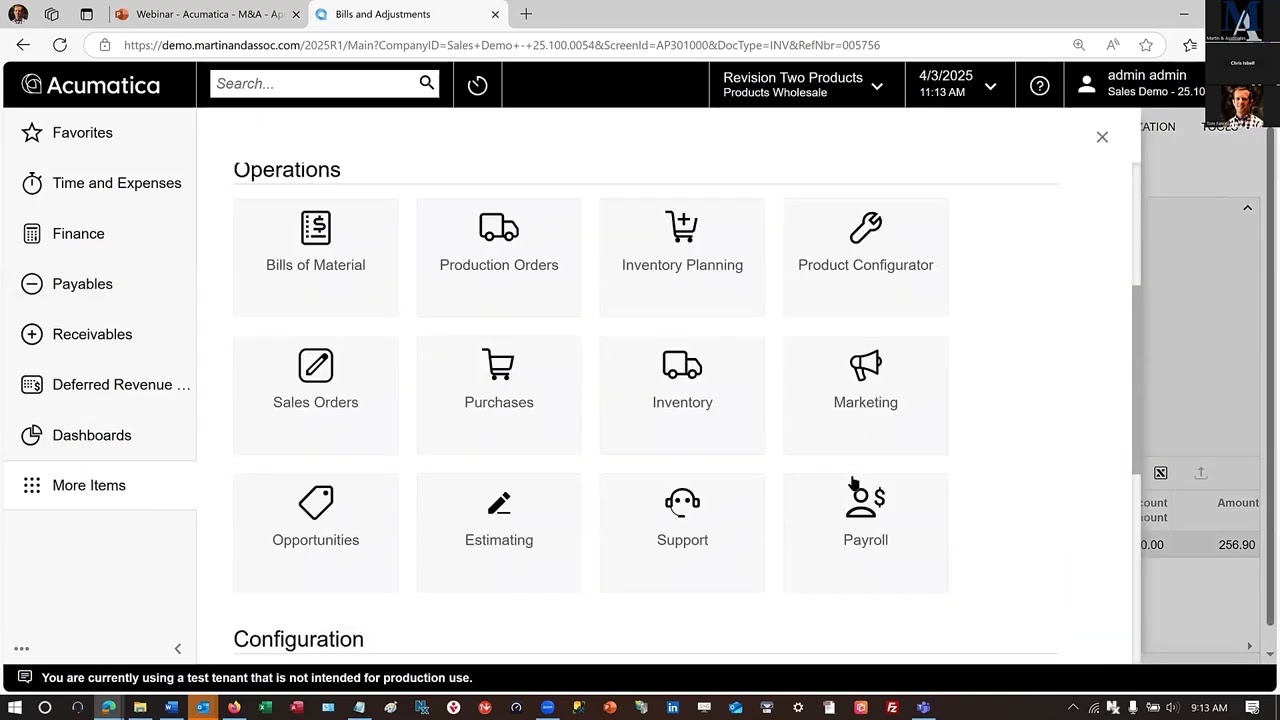Open the Support workspace tile
This screenshot has width=1280, height=720.
pos(682,533)
